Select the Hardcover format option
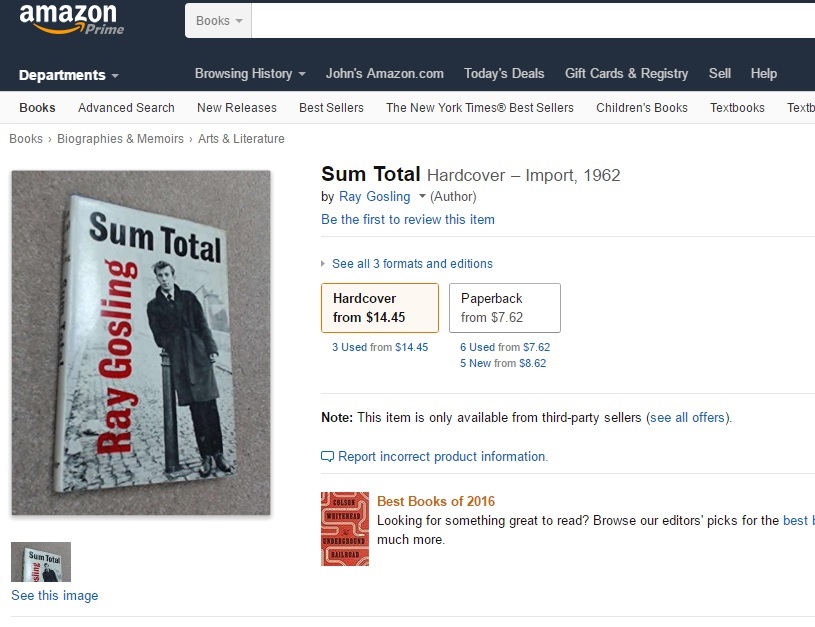This screenshot has width=815, height=627. coord(380,308)
